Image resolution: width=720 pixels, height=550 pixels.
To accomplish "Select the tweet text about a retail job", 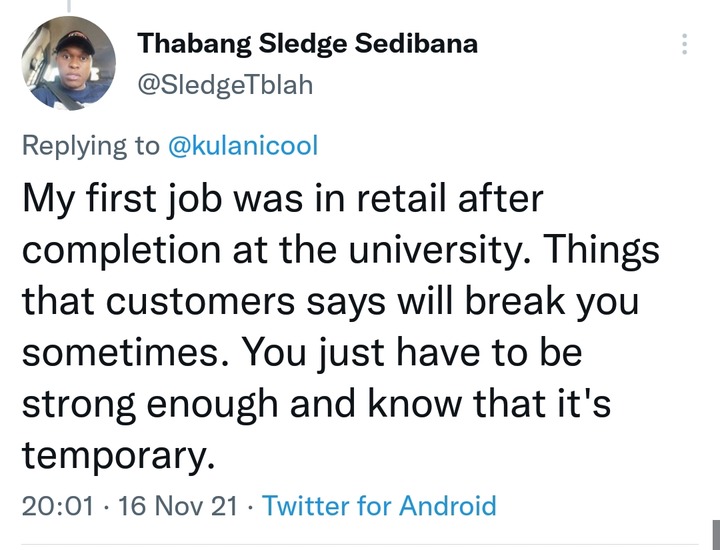I will click(341, 326).
